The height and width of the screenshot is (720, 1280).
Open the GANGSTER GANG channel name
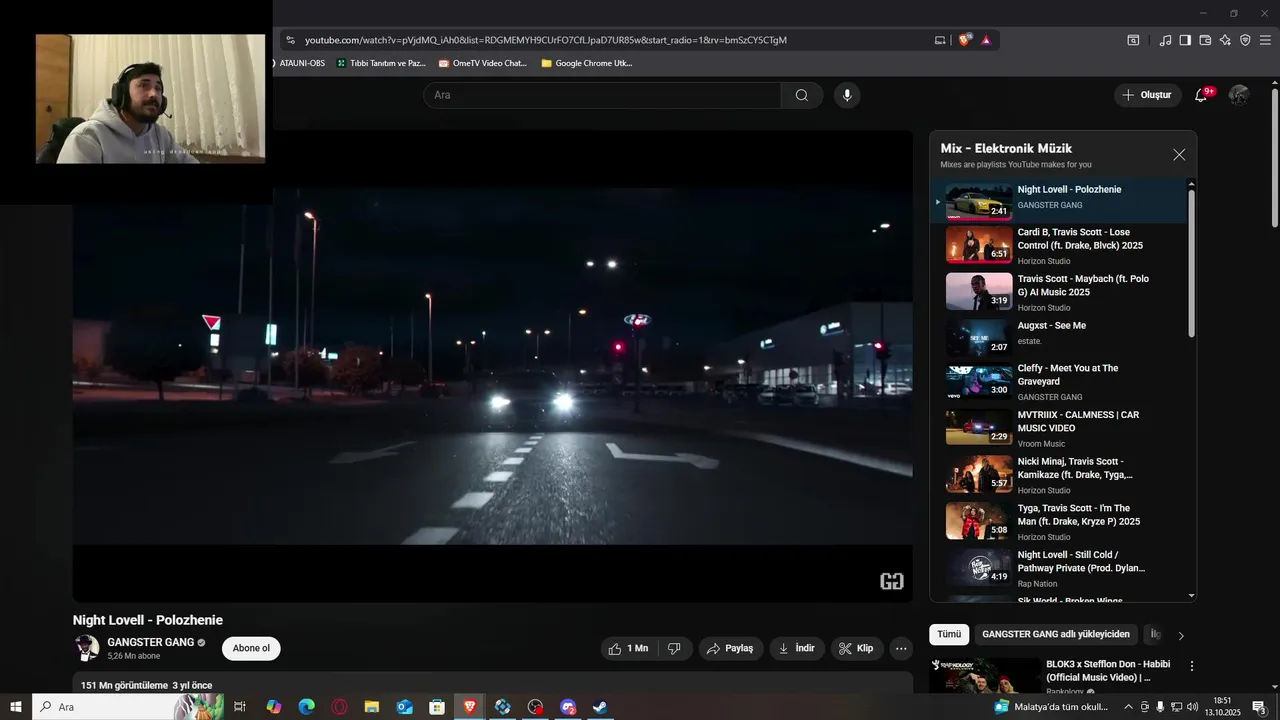pyautogui.click(x=151, y=642)
